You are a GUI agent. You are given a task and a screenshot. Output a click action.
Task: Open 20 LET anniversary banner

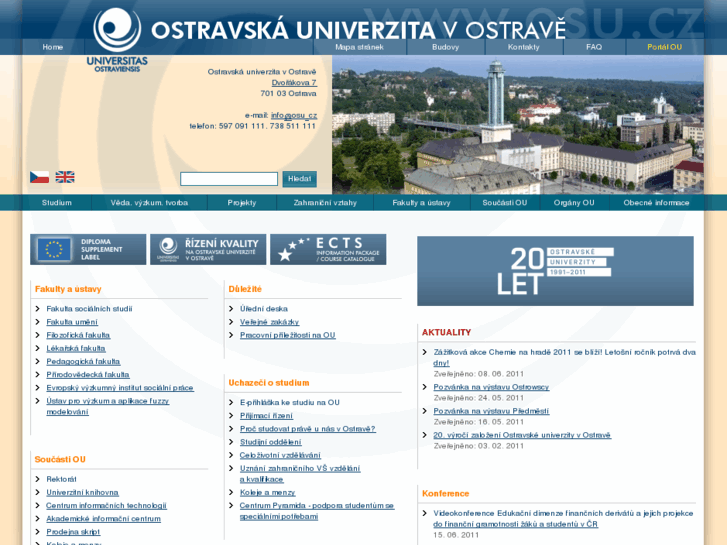[555, 271]
